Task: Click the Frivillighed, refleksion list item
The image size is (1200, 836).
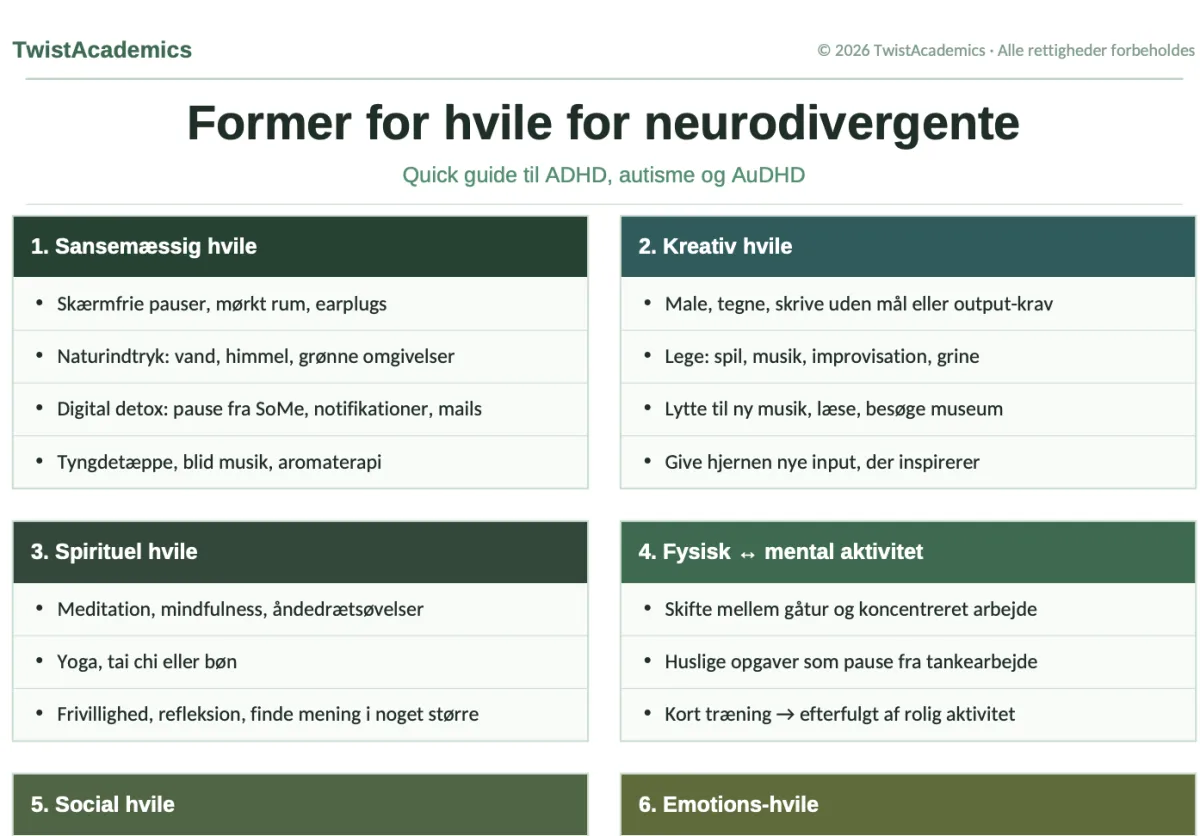Action: [300, 714]
